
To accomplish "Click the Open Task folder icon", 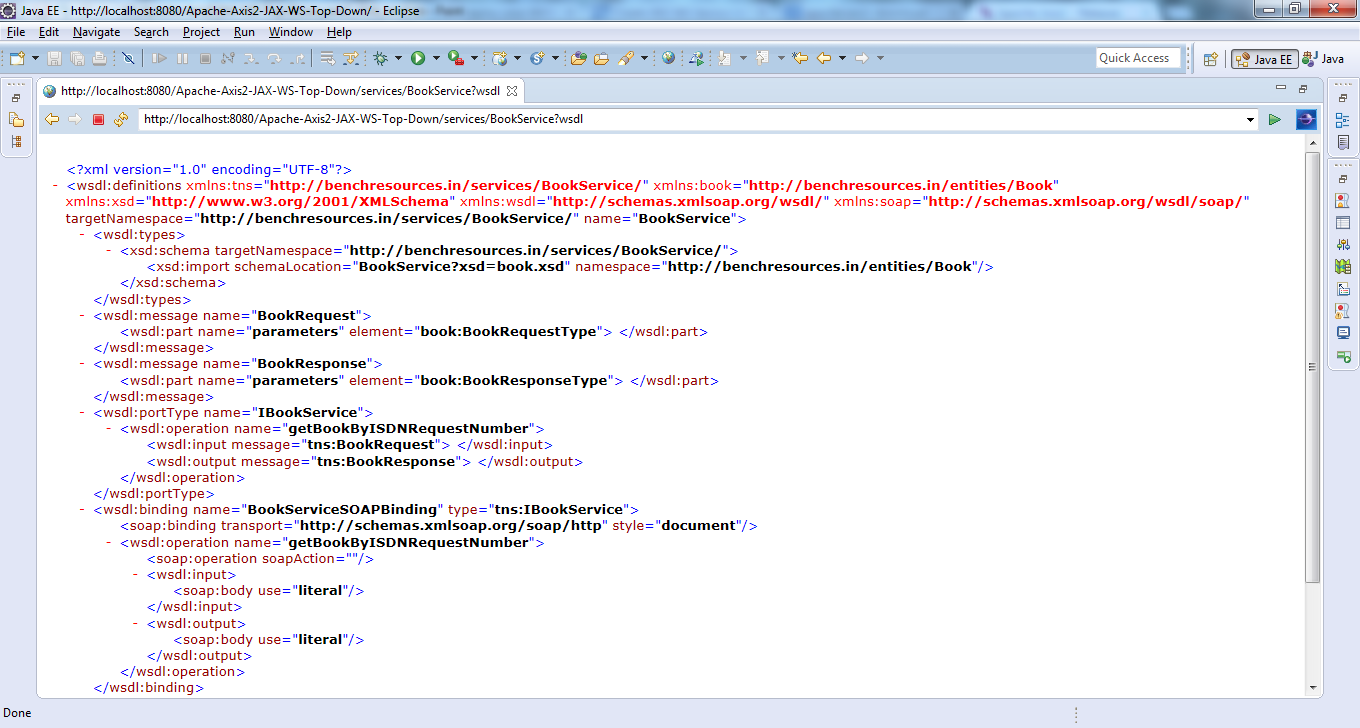I will [601, 58].
